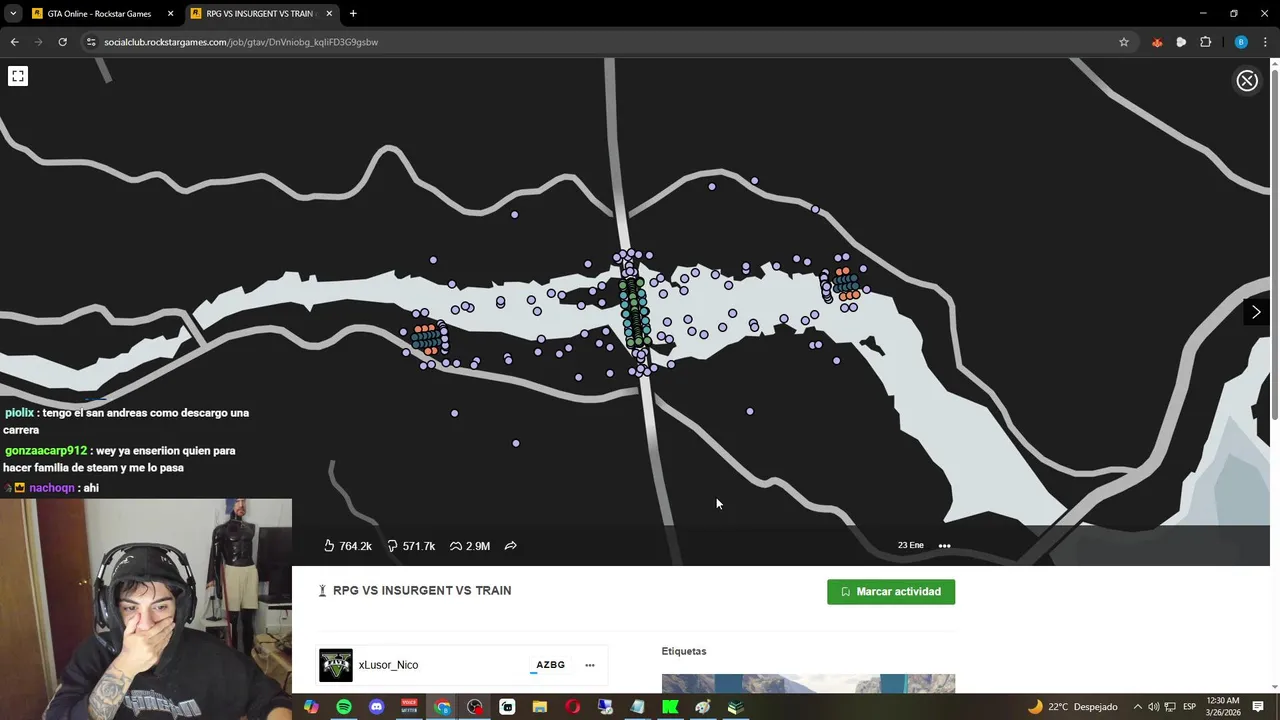Click the AZBG crew tag
This screenshot has height=720, width=1280.
click(x=550, y=665)
